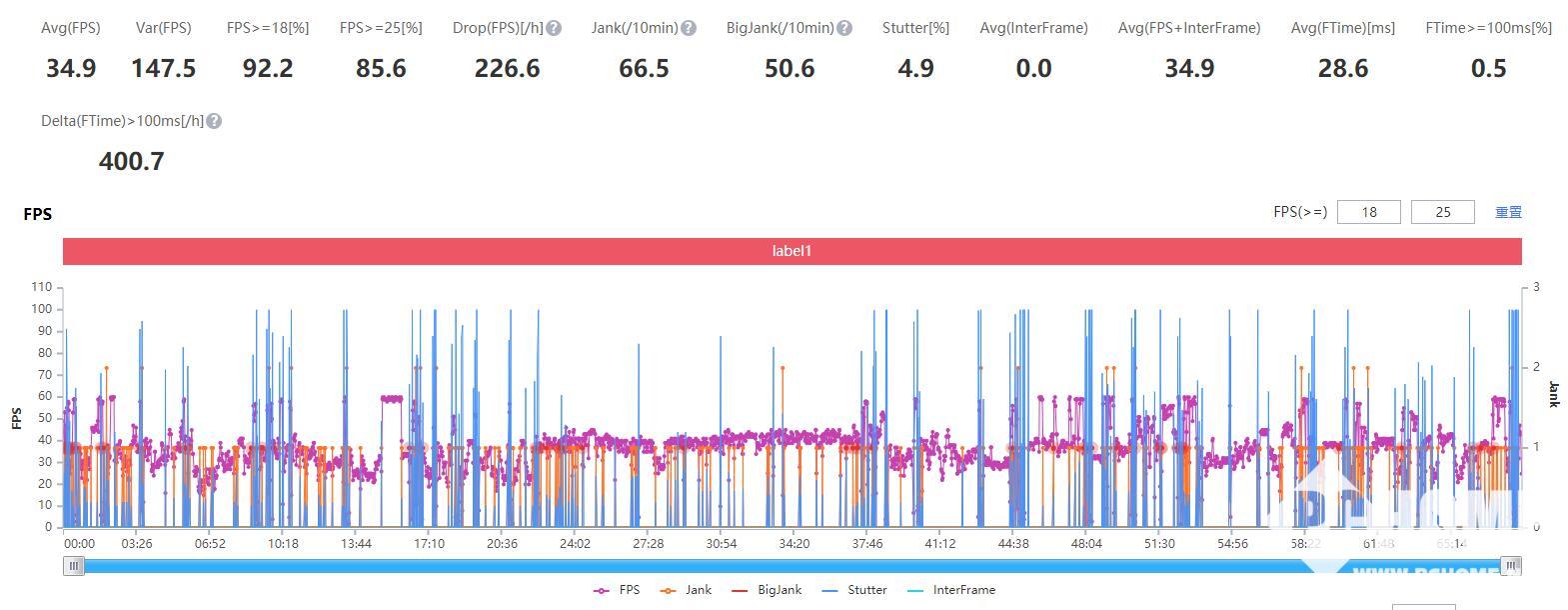Click the left handle of time range slider
Image resolution: width=1568 pixels, height=610 pixels.
[x=74, y=566]
